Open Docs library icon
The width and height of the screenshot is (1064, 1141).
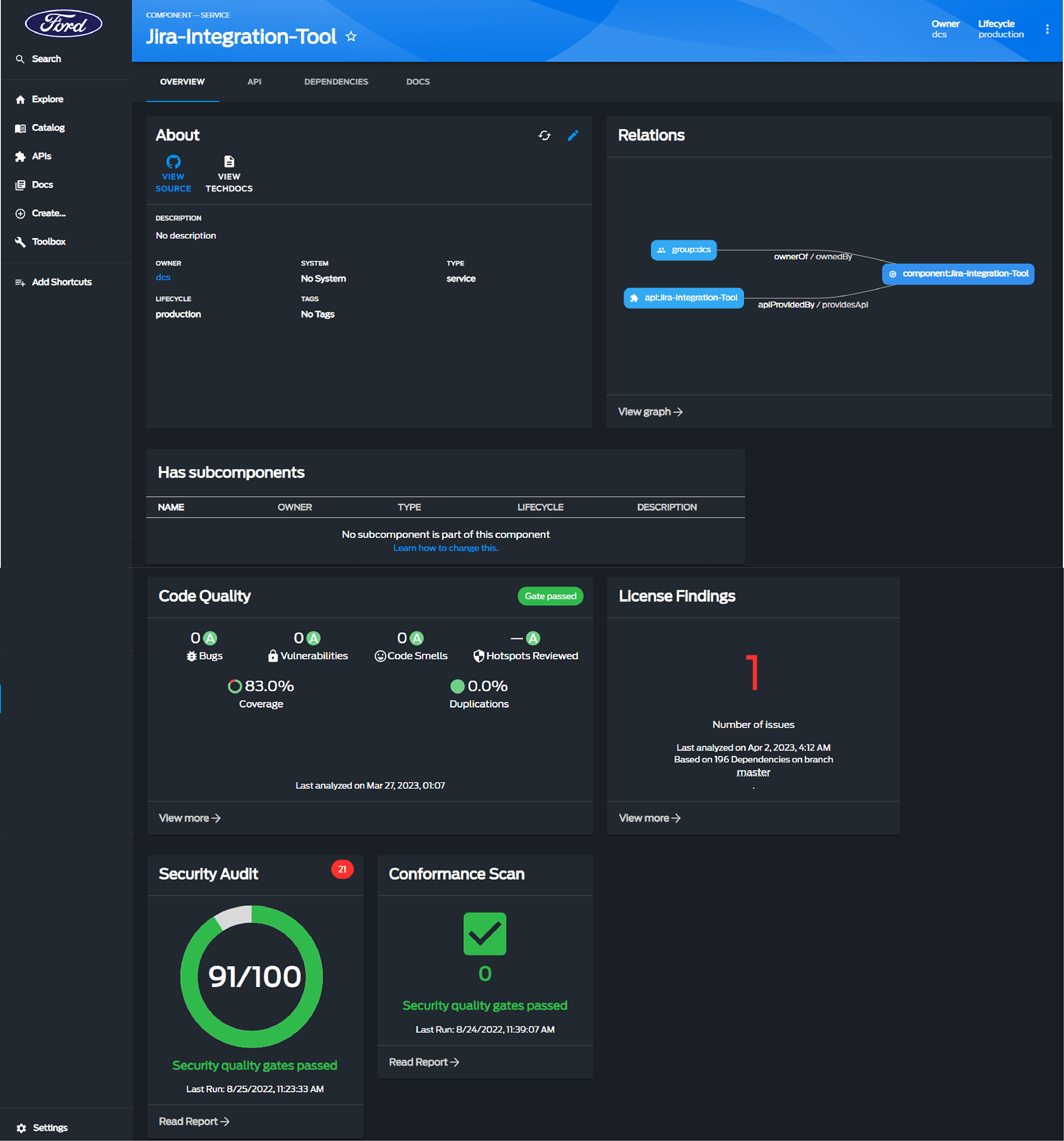[20, 185]
